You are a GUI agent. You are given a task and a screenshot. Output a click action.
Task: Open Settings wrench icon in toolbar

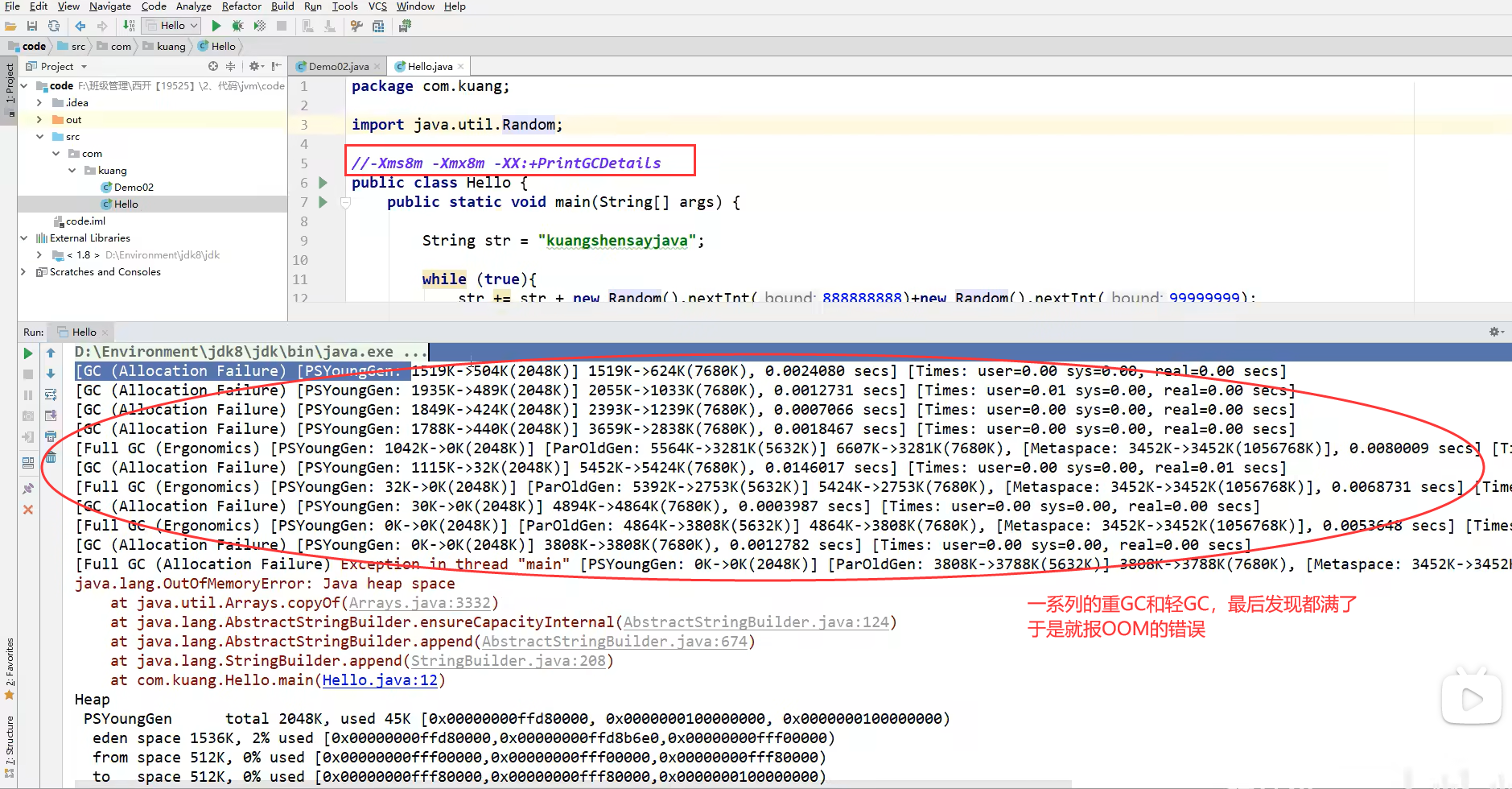pos(356,26)
